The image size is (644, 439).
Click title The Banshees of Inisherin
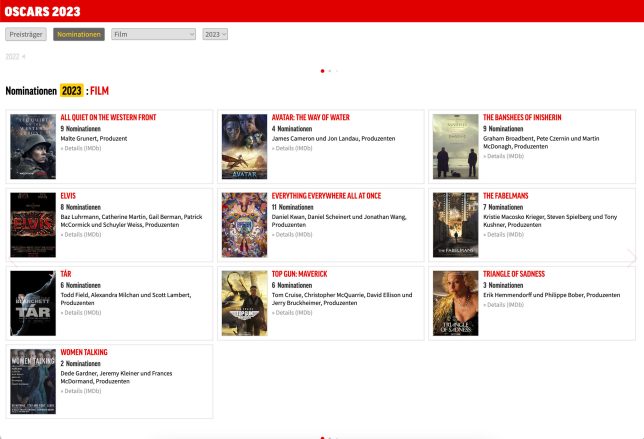(x=522, y=117)
